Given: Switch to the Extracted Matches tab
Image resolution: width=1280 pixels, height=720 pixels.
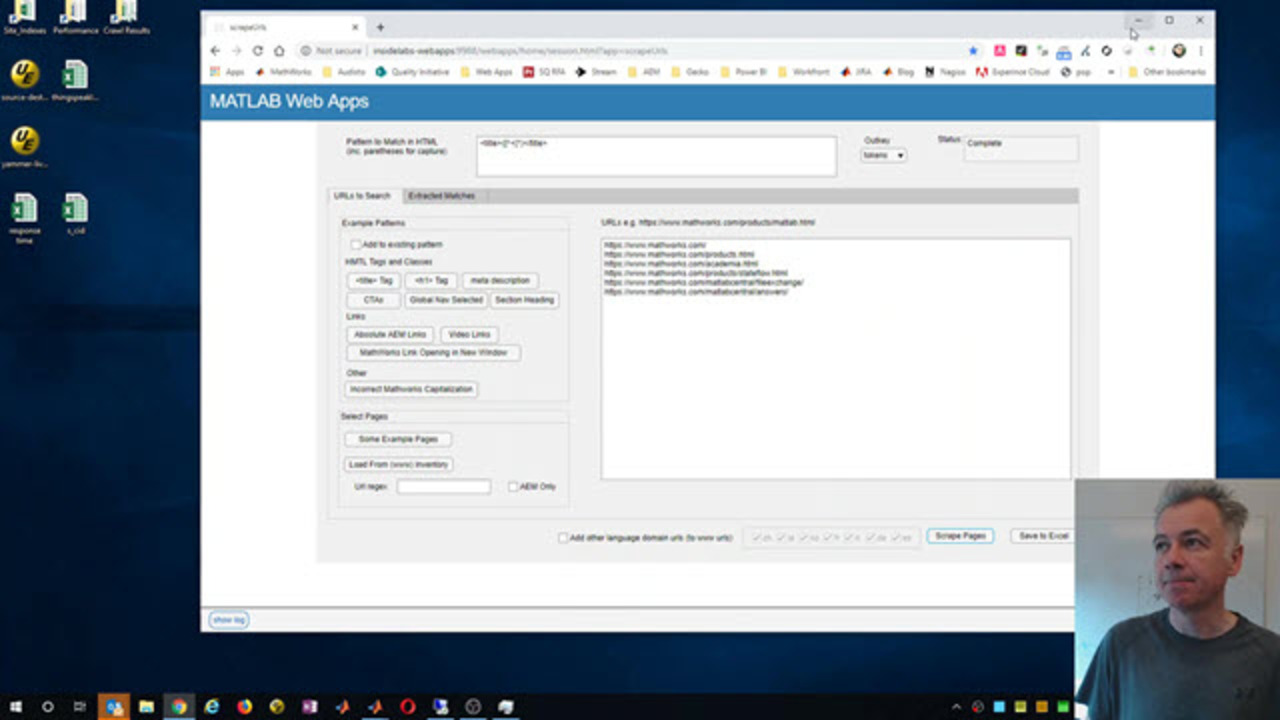Looking at the screenshot, I should pyautogui.click(x=441, y=196).
